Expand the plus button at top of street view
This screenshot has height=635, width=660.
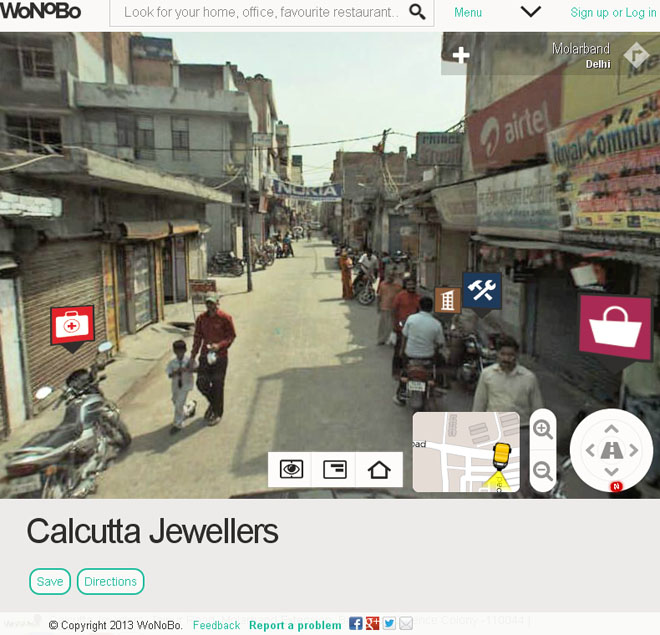pyautogui.click(x=460, y=56)
